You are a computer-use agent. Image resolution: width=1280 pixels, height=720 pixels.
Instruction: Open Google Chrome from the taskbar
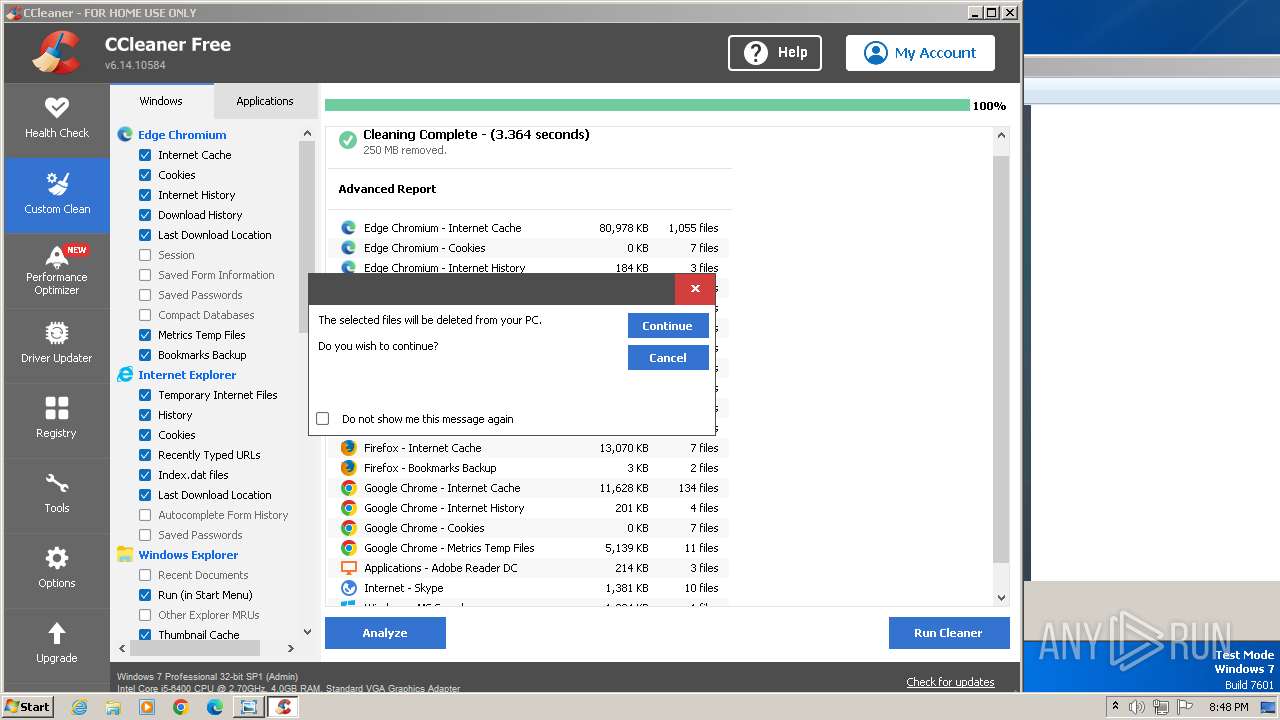point(180,707)
